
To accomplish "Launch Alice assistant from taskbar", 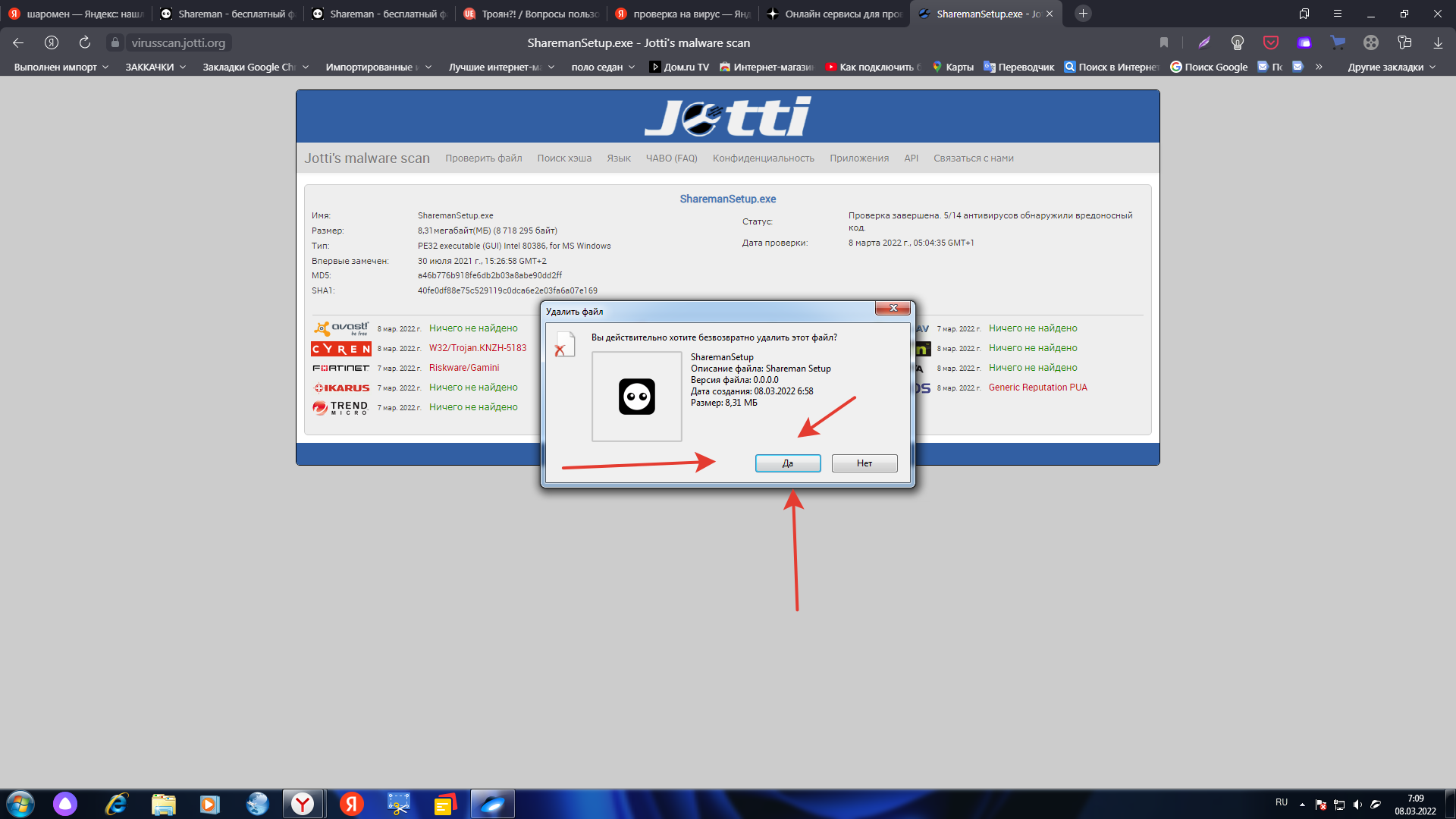I will pos(65,804).
